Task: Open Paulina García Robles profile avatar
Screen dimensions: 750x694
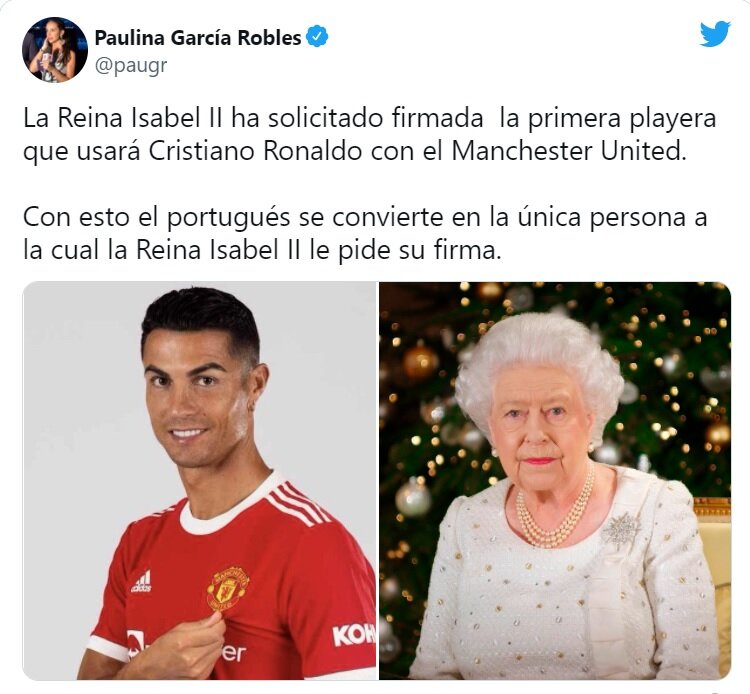Action: (55, 49)
